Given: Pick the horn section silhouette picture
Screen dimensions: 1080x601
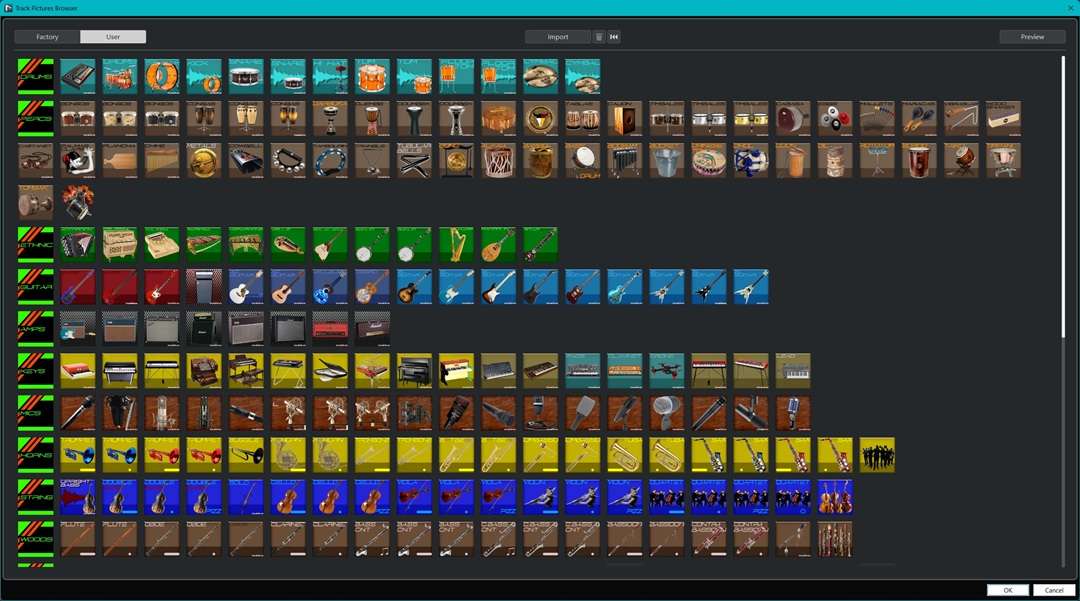Looking at the screenshot, I should pyautogui.click(x=877, y=455).
